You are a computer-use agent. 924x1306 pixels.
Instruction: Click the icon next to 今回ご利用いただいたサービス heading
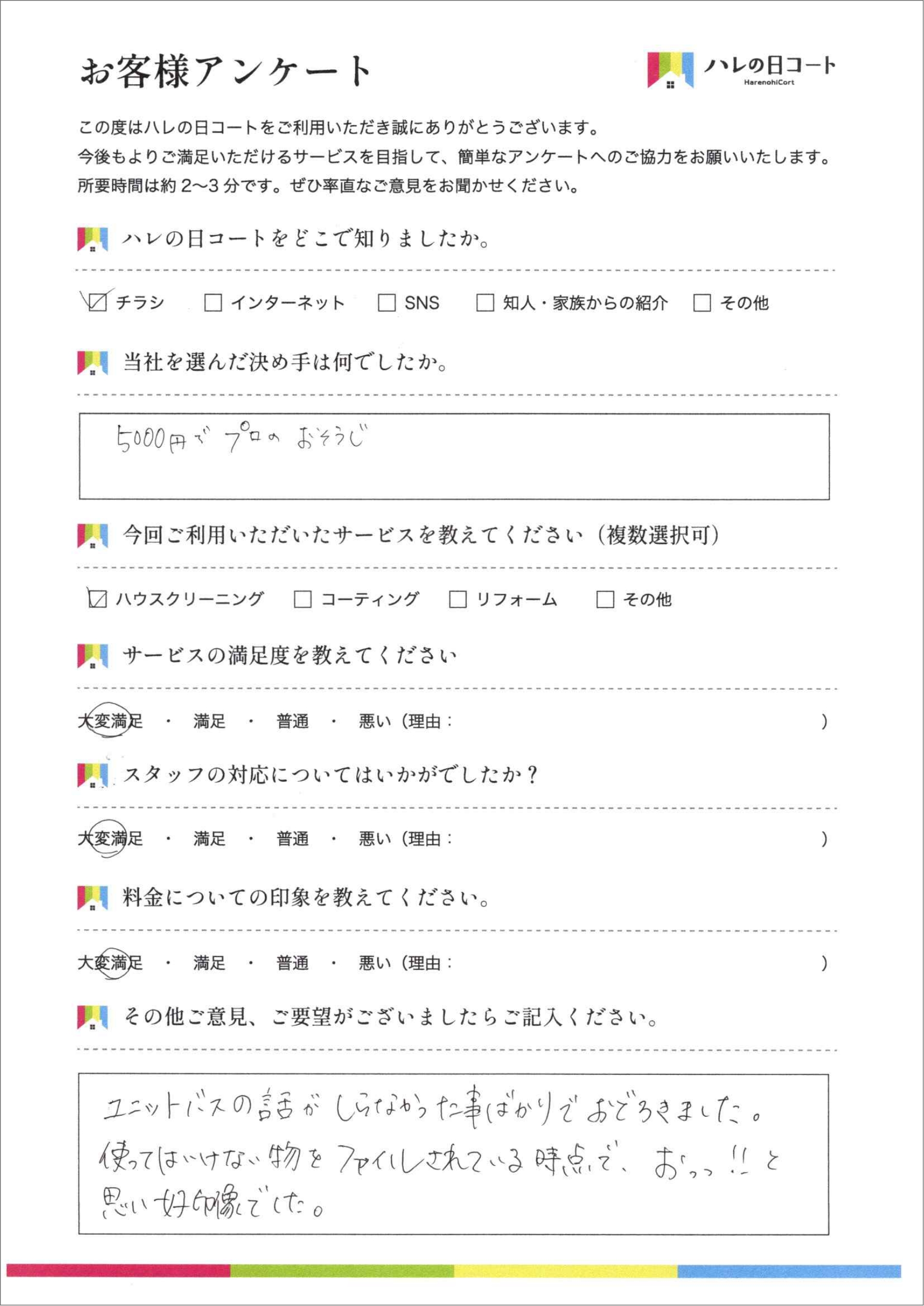point(92,536)
